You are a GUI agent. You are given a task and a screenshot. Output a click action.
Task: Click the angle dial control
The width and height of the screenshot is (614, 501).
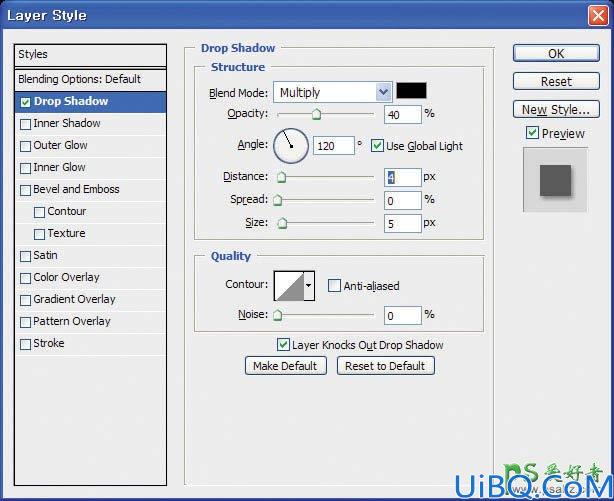[x=291, y=146]
